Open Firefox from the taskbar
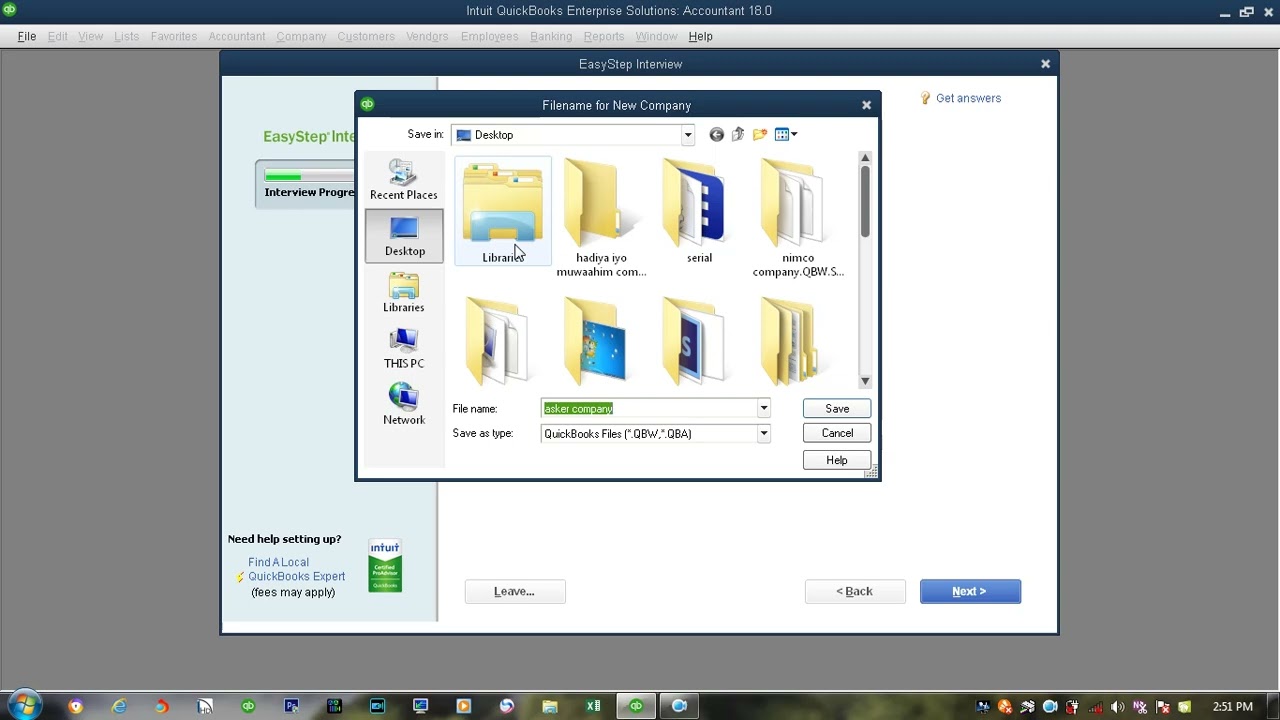The image size is (1280, 720). tap(162, 706)
